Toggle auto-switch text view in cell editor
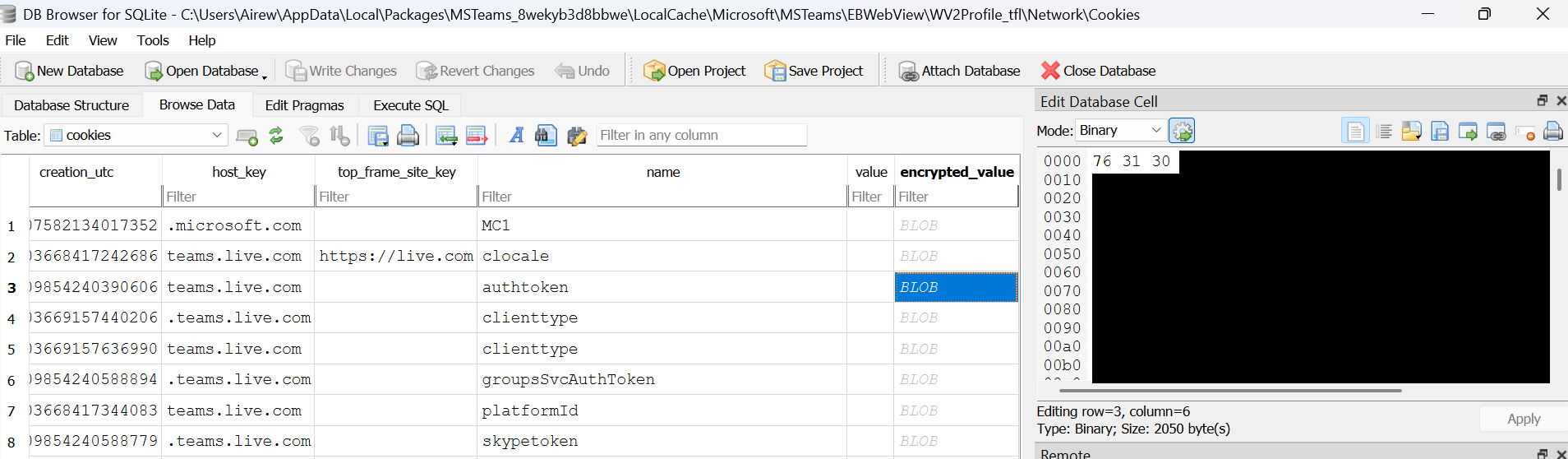Viewport: 1568px width, 459px height. 1355,131
